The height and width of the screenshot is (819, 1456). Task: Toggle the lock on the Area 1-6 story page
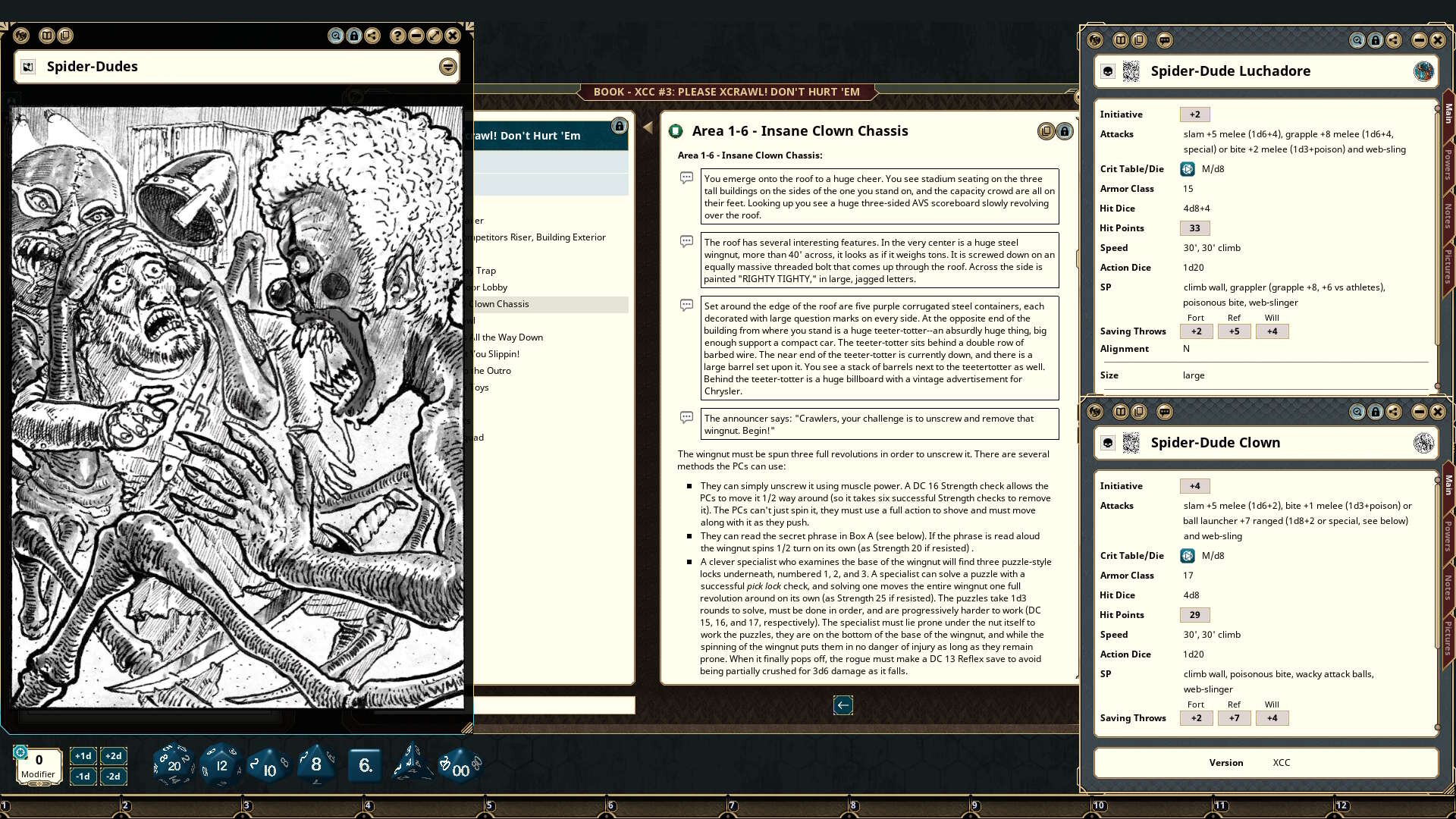click(x=1065, y=131)
